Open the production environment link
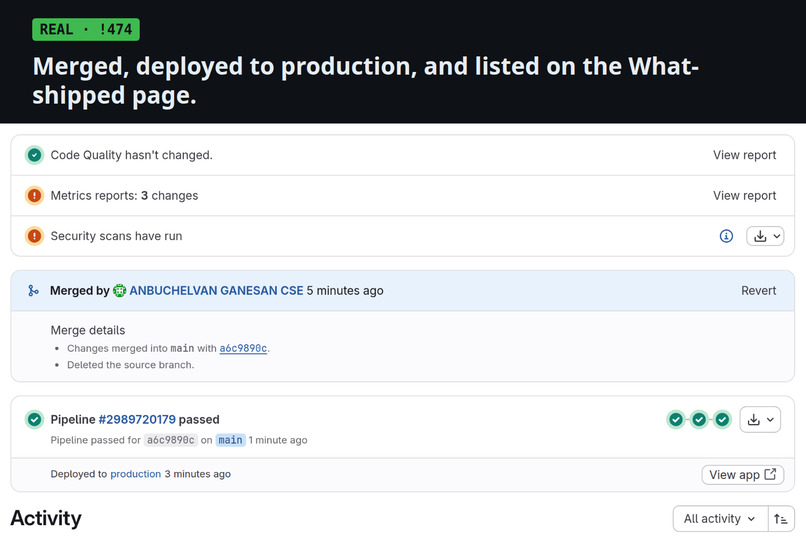Image resolution: width=806 pixels, height=537 pixels. [136, 474]
